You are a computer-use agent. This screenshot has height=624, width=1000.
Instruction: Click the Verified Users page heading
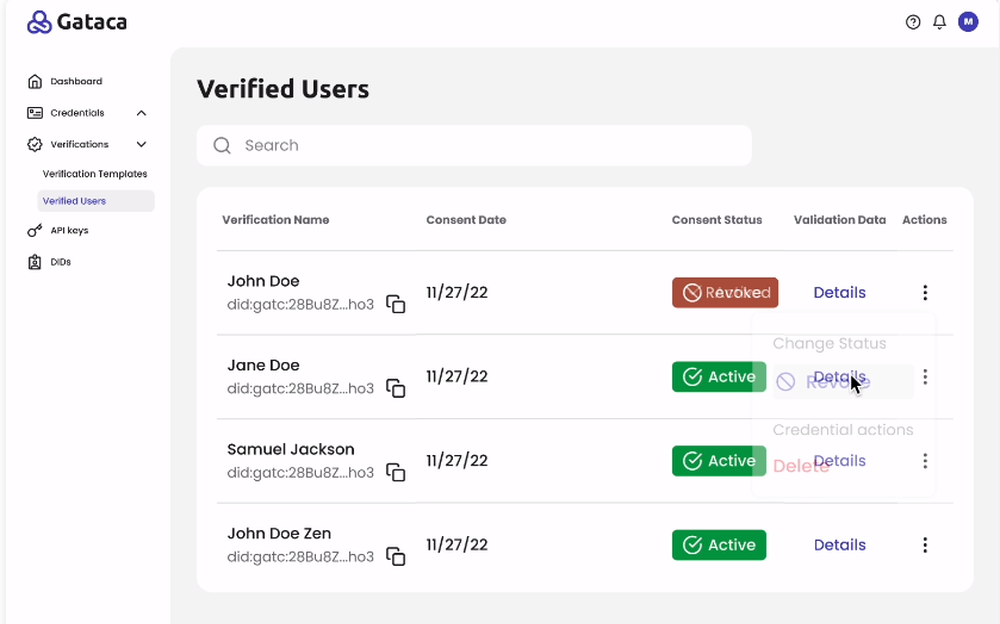pos(283,89)
